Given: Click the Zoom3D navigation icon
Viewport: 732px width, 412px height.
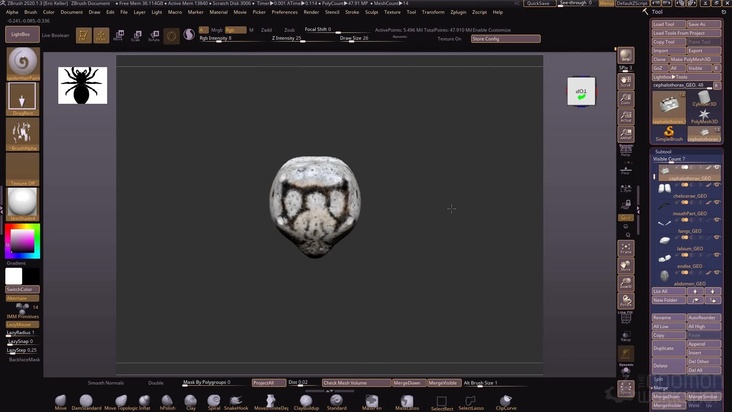Looking at the screenshot, I should tap(626, 283).
